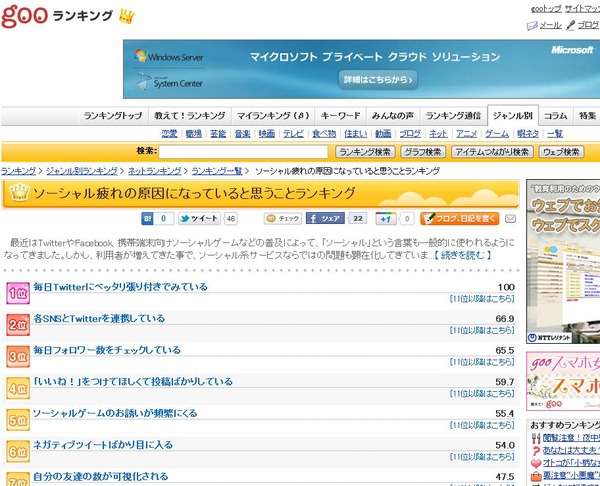Click the 音楽 genre link

(x=243, y=134)
